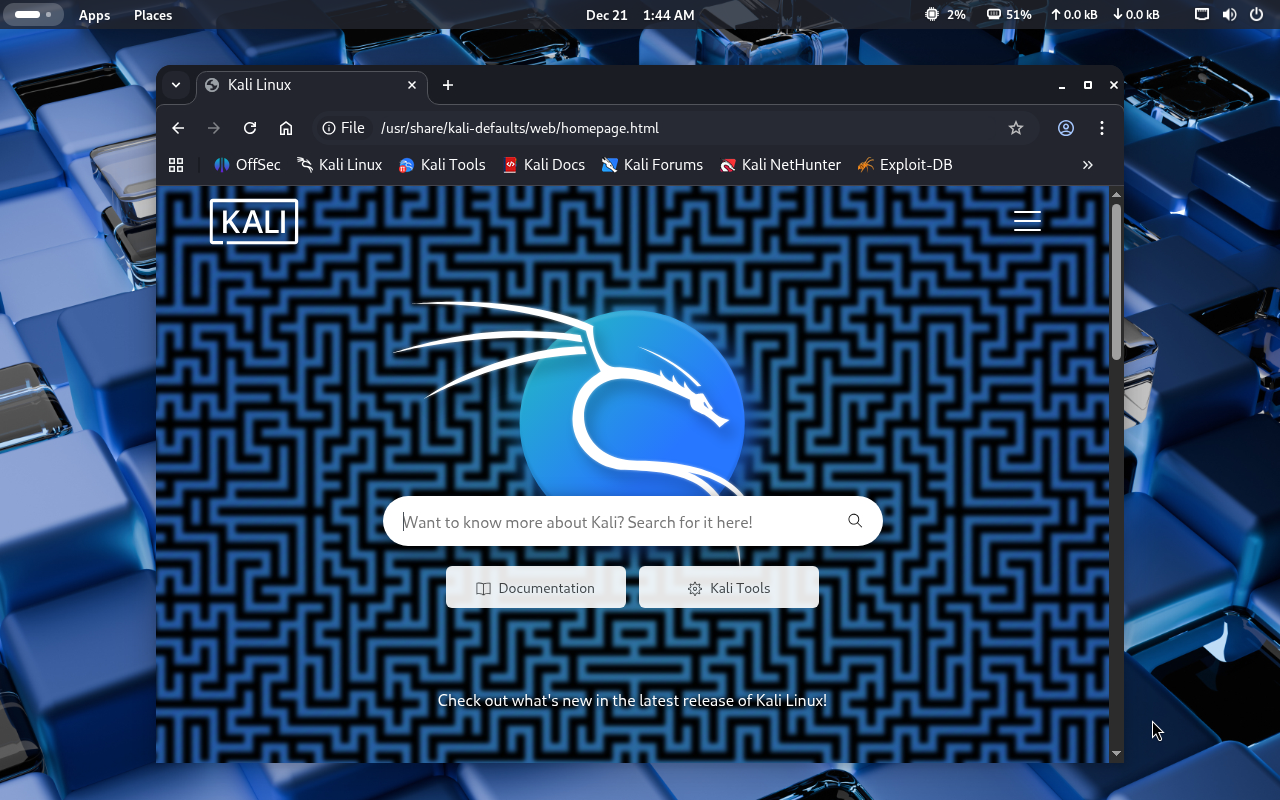The image size is (1280, 800).
Task: Open the apps grid icon in bookmarks bar
Action: pyautogui.click(x=176, y=165)
